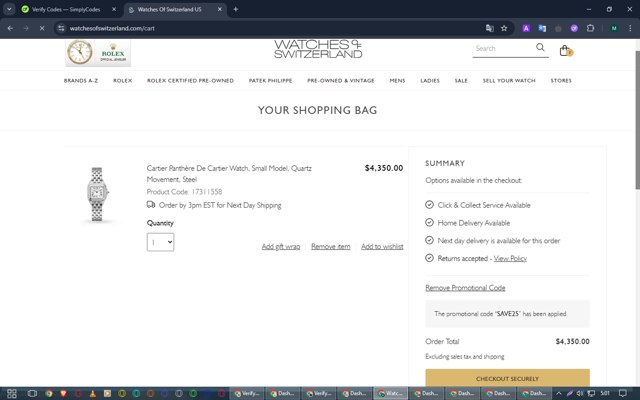The width and height of the screenshot is (640, 400).
Task: Close the Verify Codes SimplyCodes tab
Action: point(114,9)
